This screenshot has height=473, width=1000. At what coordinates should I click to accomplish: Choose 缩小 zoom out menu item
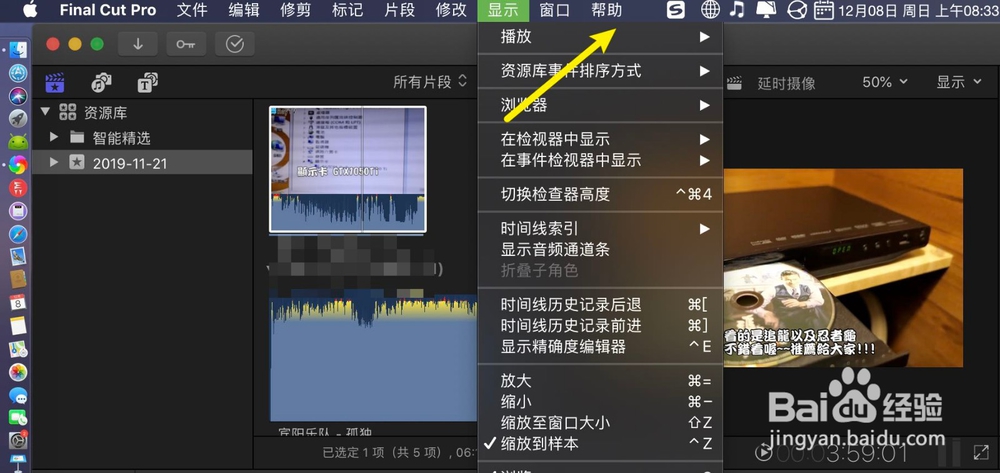[x=600, y=402]
